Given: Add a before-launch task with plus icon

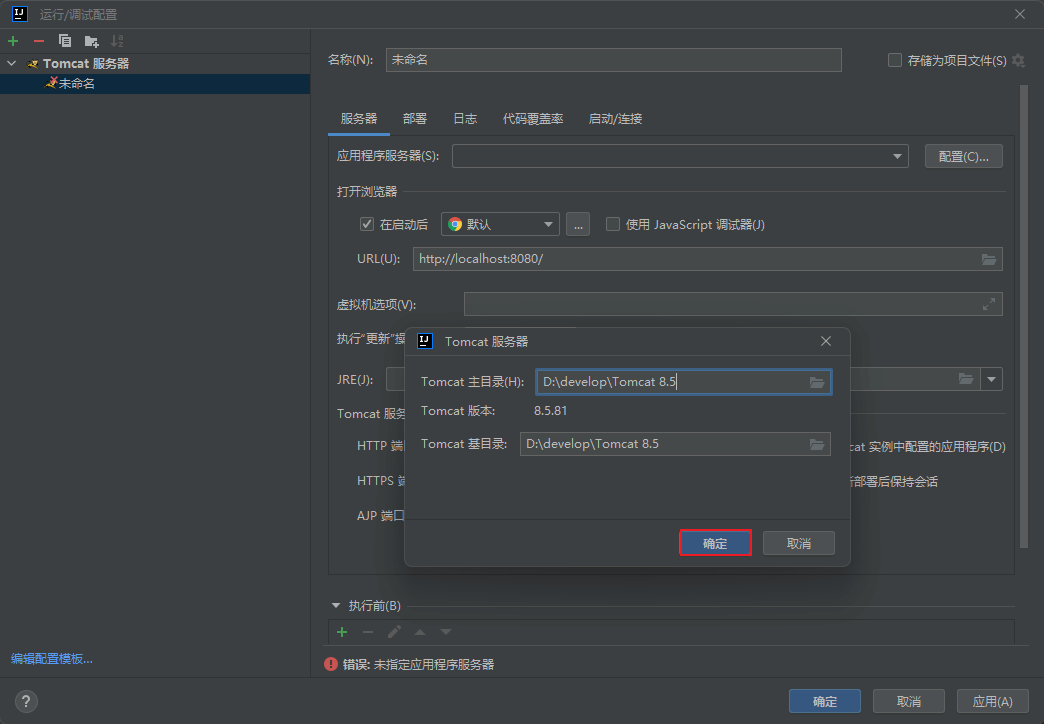Looking at the screenshot, I should pos(342,632).
